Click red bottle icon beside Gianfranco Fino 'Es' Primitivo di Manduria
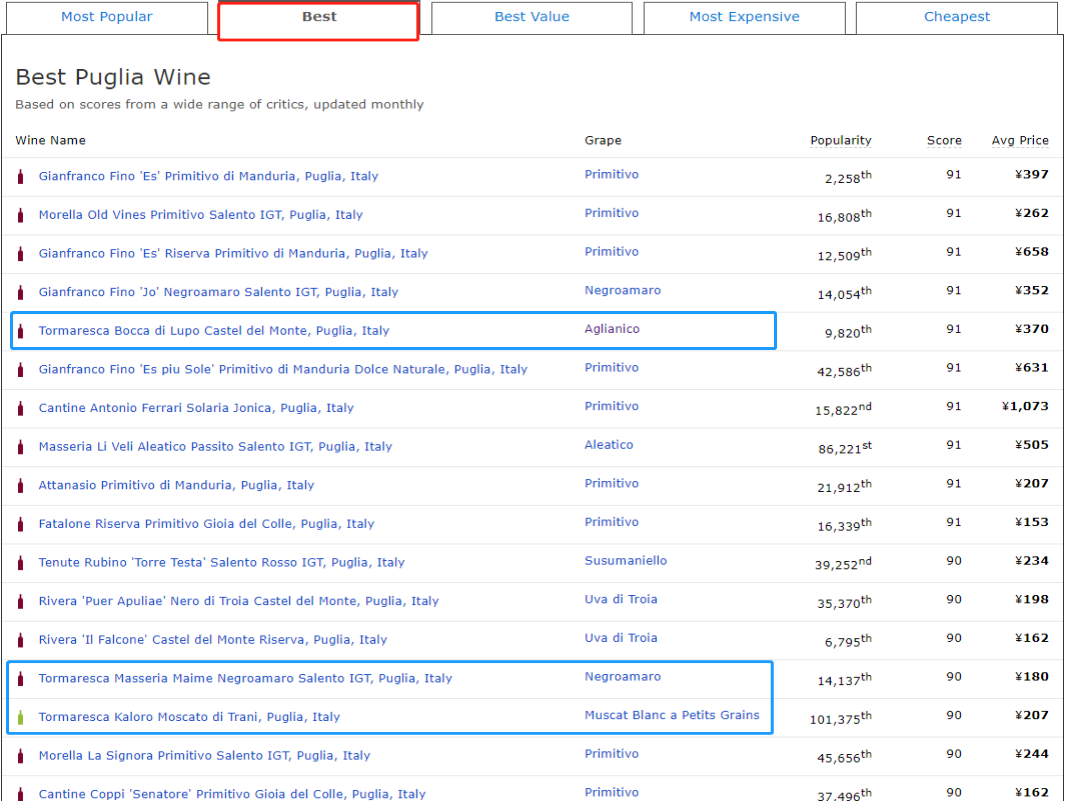The height and width of the screenshot is (801, 1065). pos(20,177)
